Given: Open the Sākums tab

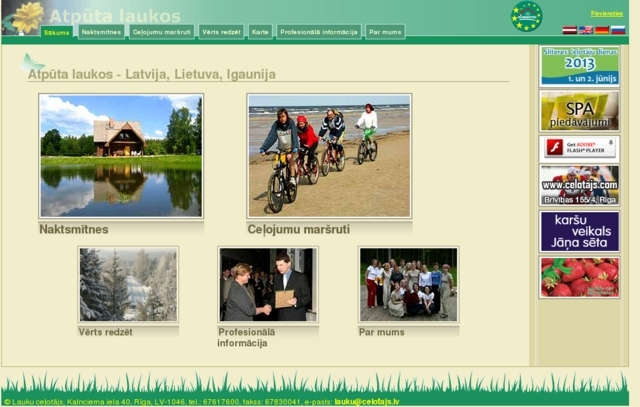Looking at the screenshot, I should coord(57,32).
